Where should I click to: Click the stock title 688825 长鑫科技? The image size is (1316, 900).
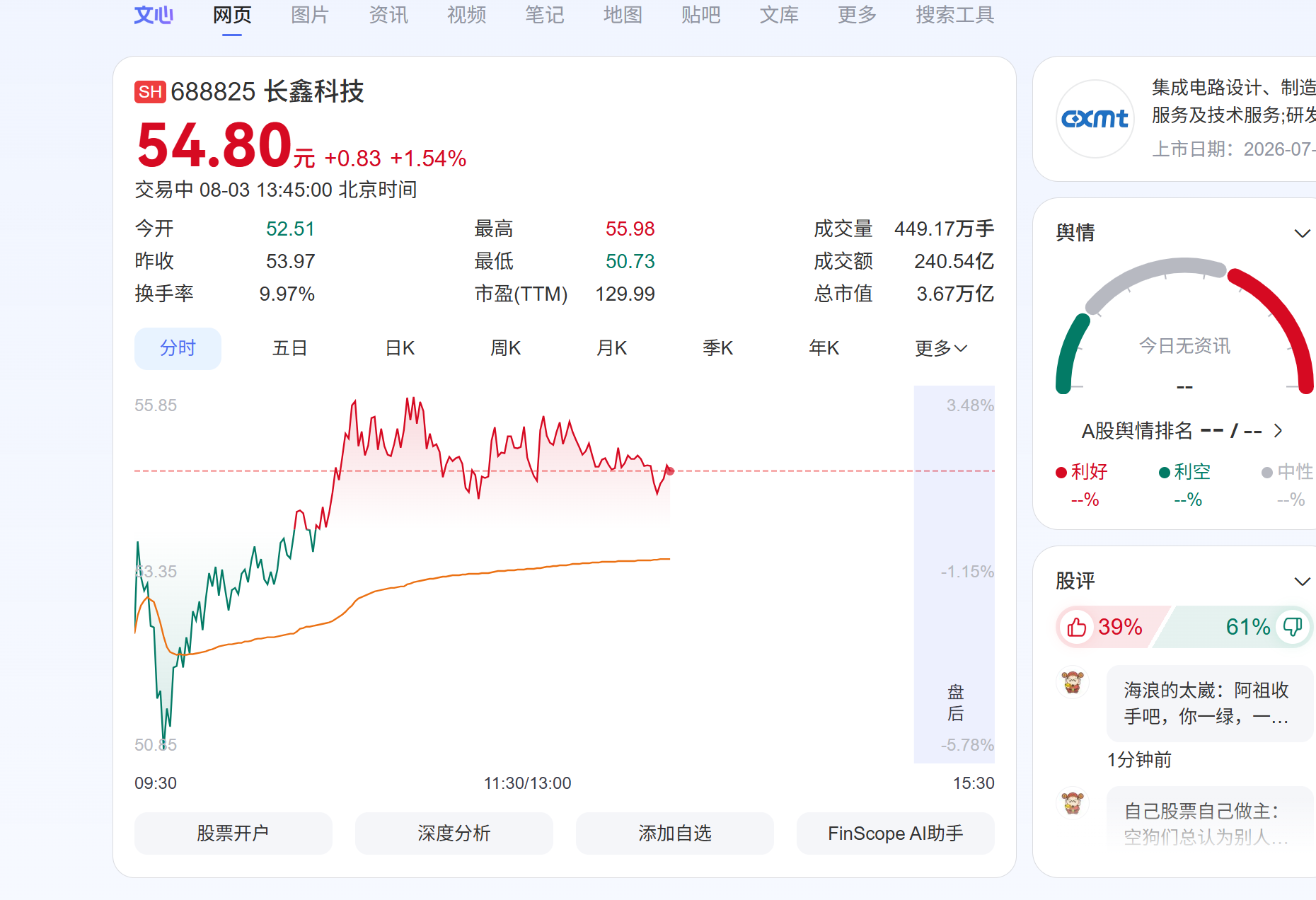tap(267, 92)
